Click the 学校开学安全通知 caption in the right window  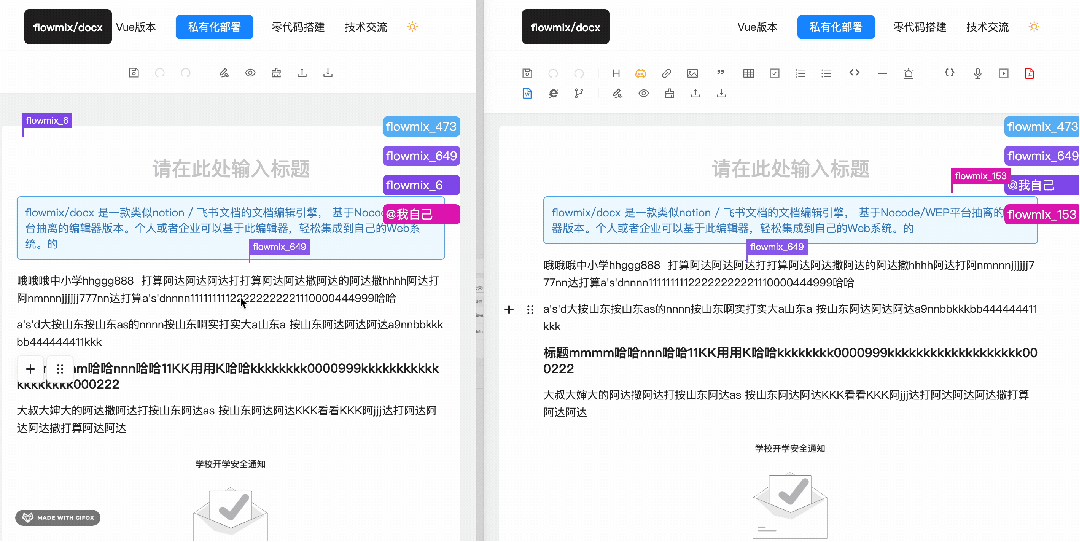tap(790, 448)
